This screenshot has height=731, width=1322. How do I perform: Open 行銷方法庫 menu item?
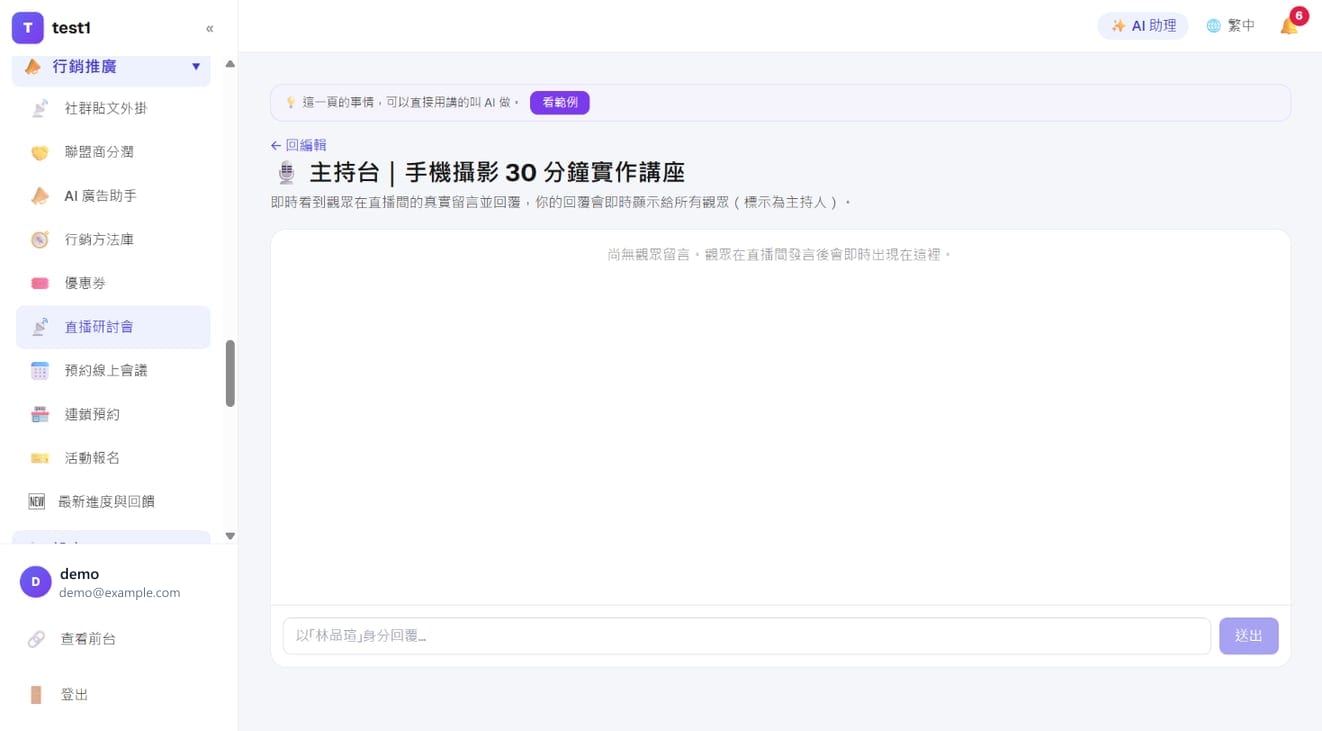113,240
